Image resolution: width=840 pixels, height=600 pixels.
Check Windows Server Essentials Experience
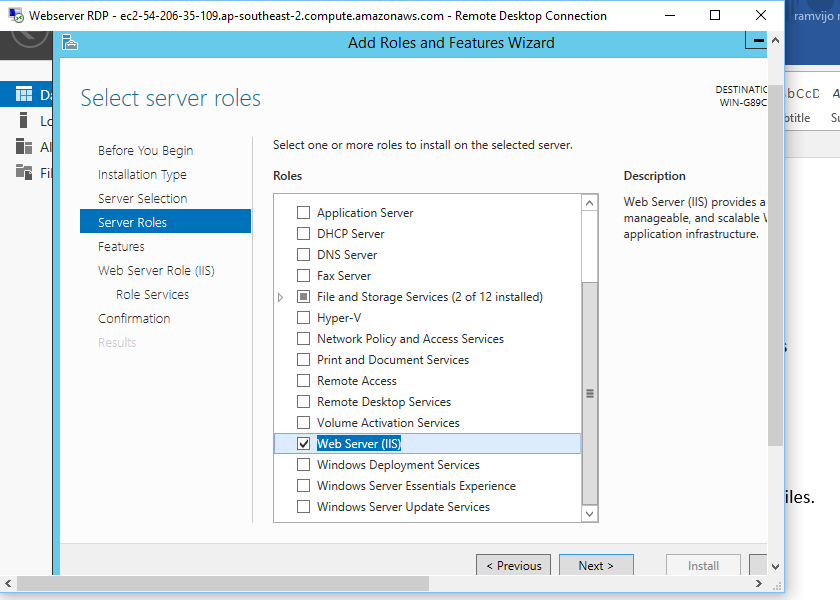(x=303, y=485)
